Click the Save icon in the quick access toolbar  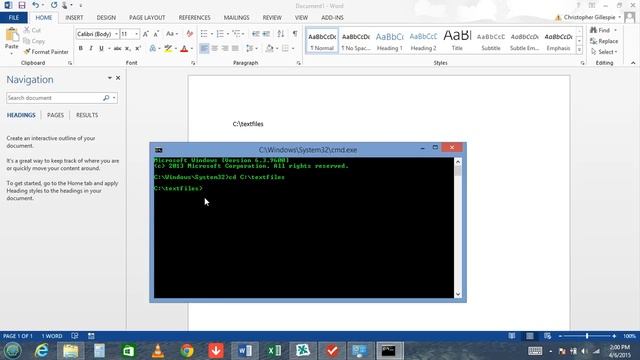click(x=22, y=5)
